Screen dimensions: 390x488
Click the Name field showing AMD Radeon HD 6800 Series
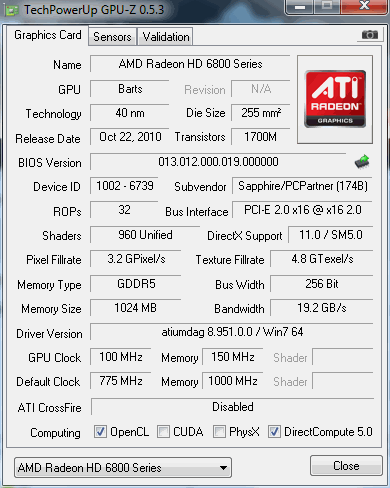pos(190,64)
